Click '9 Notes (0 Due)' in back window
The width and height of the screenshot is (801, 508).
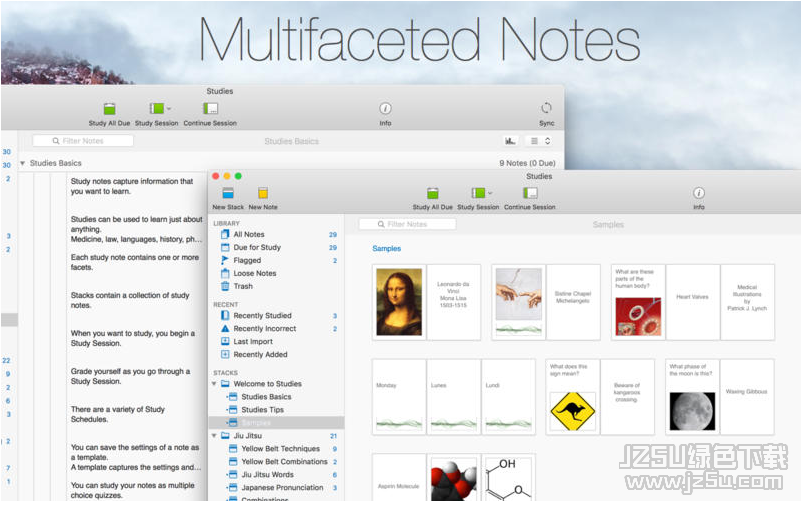pos(527,164)
